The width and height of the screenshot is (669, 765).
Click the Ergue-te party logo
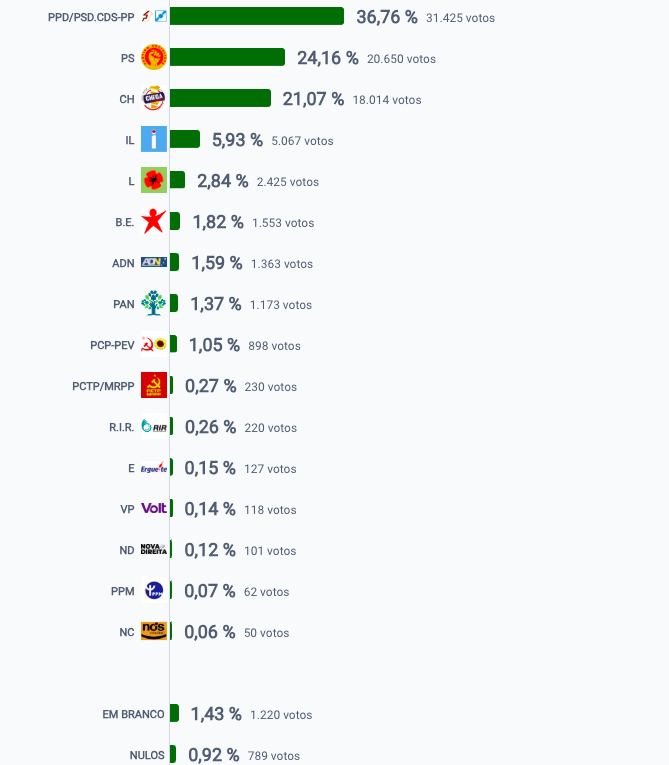[154, 467]
